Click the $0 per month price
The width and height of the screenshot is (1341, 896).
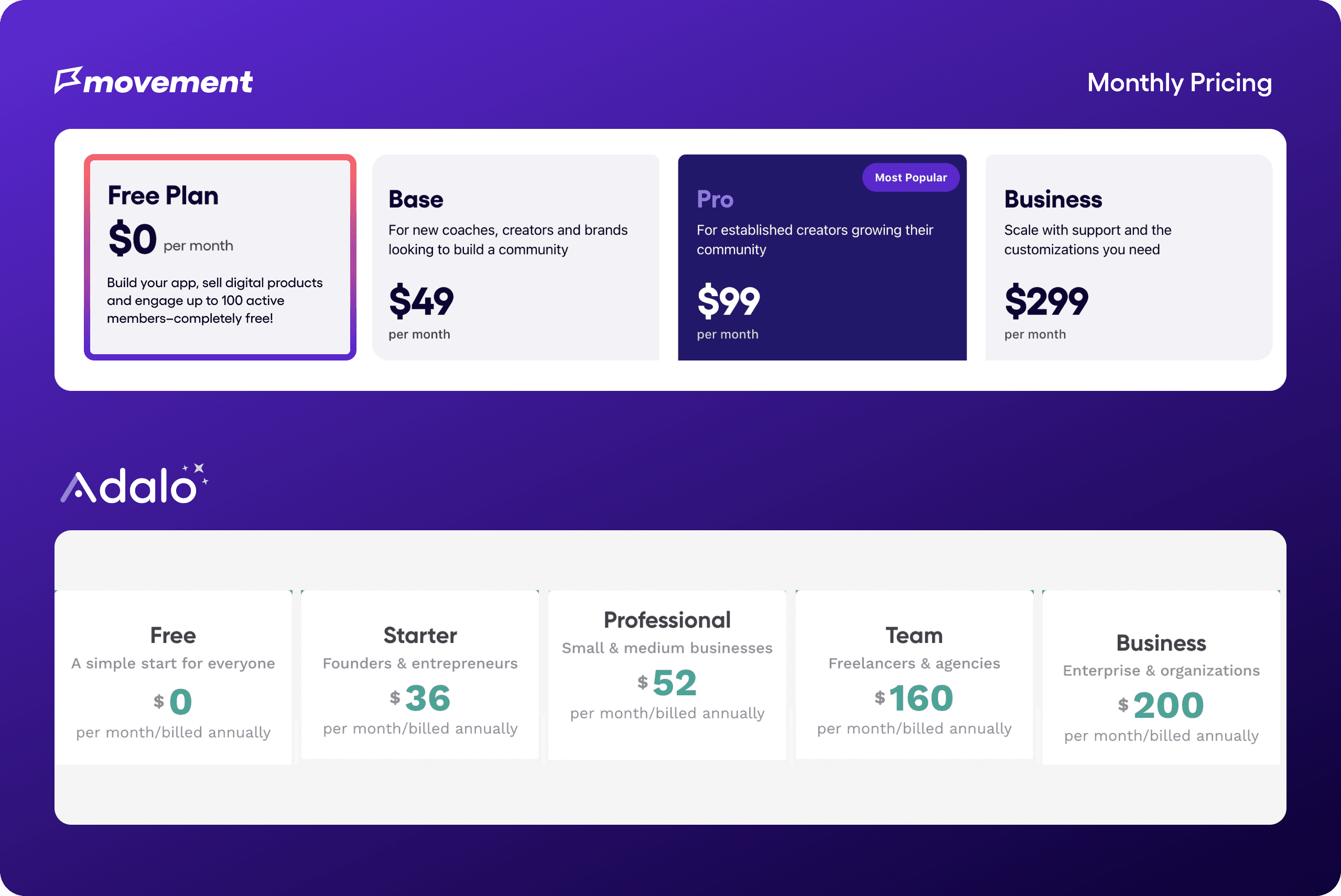tap(133, 239)
